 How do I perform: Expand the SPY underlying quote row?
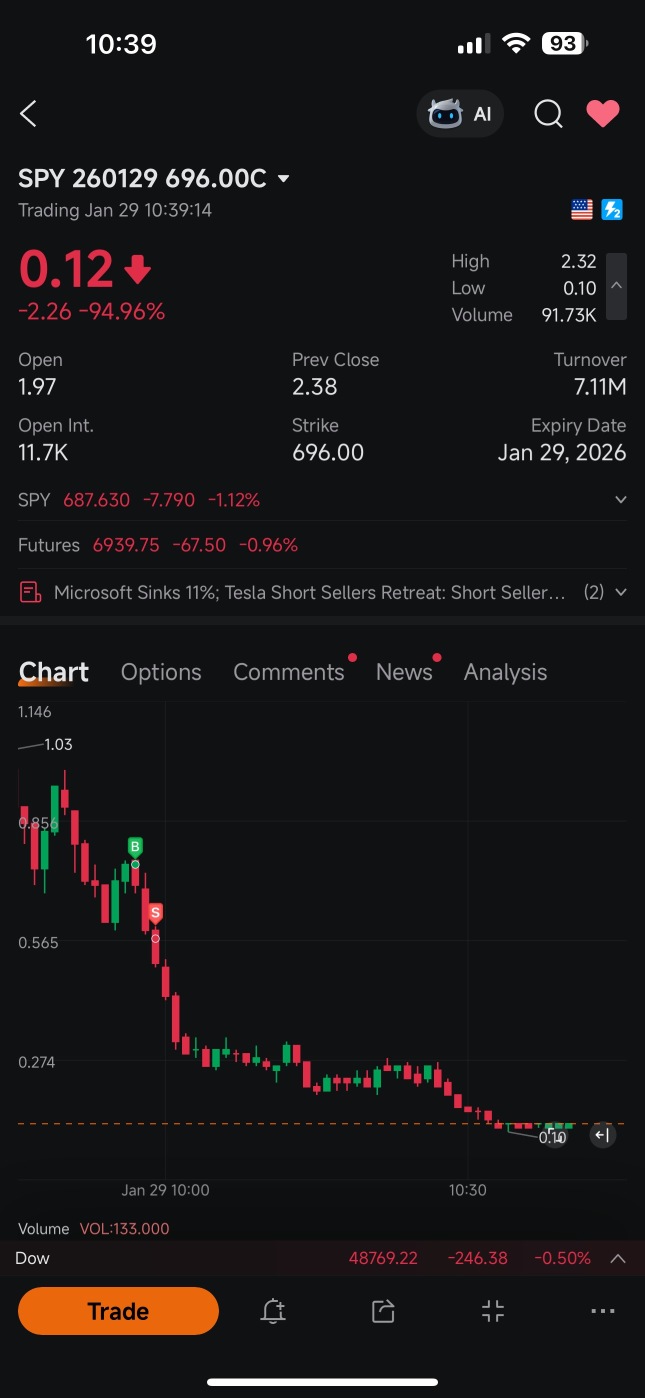(x=621, y=498)
